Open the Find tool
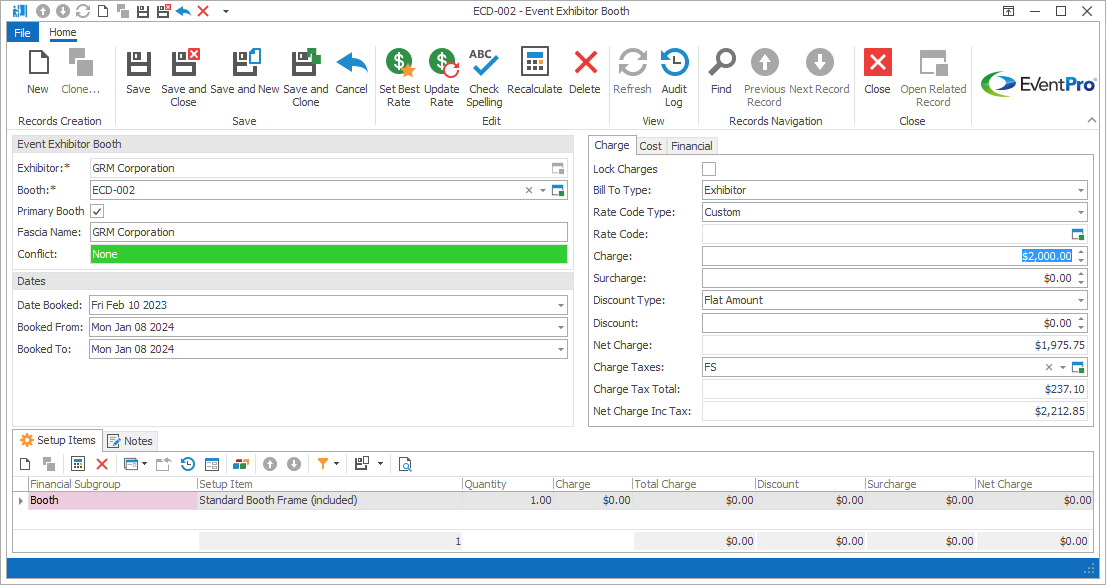 pos(721,72)
